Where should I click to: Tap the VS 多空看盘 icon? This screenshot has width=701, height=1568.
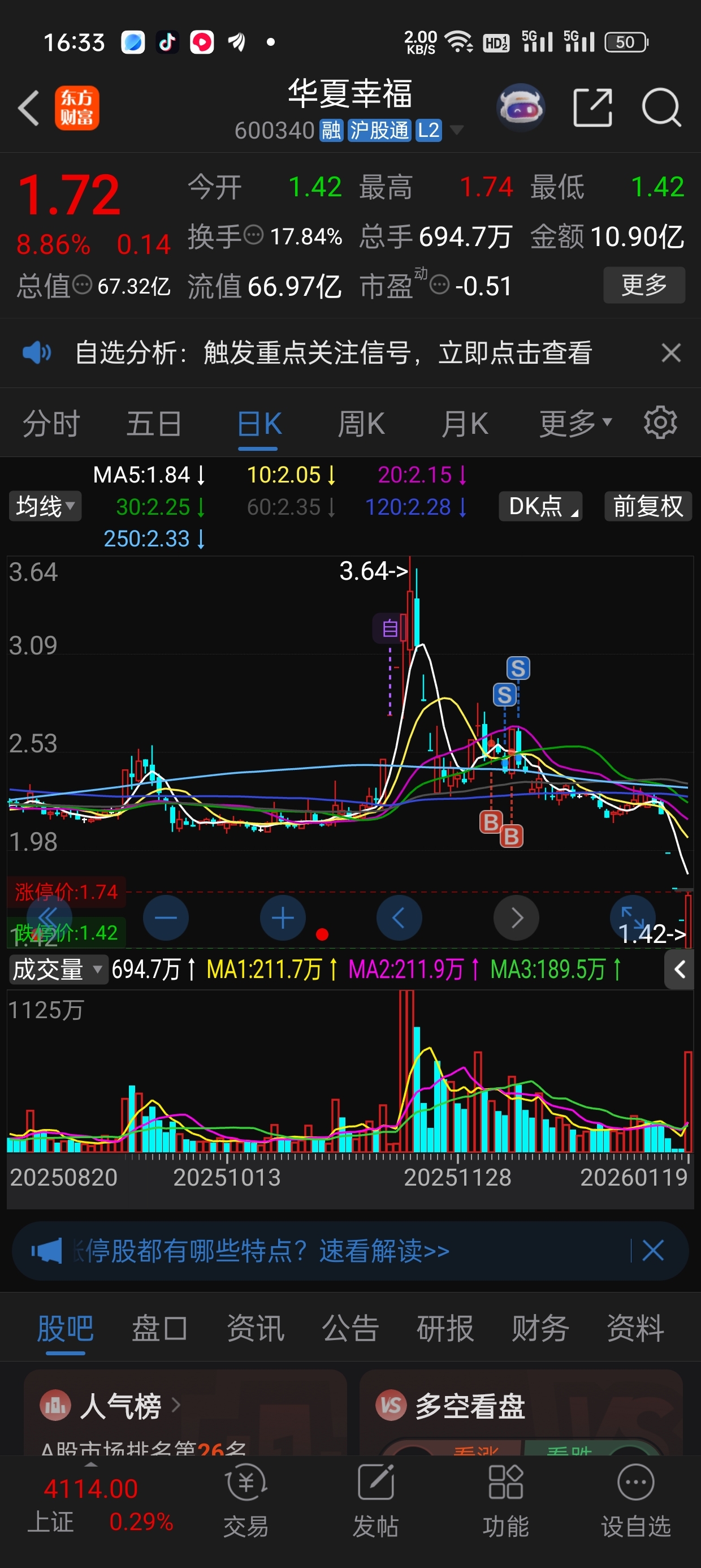[x=391, y=1406]
